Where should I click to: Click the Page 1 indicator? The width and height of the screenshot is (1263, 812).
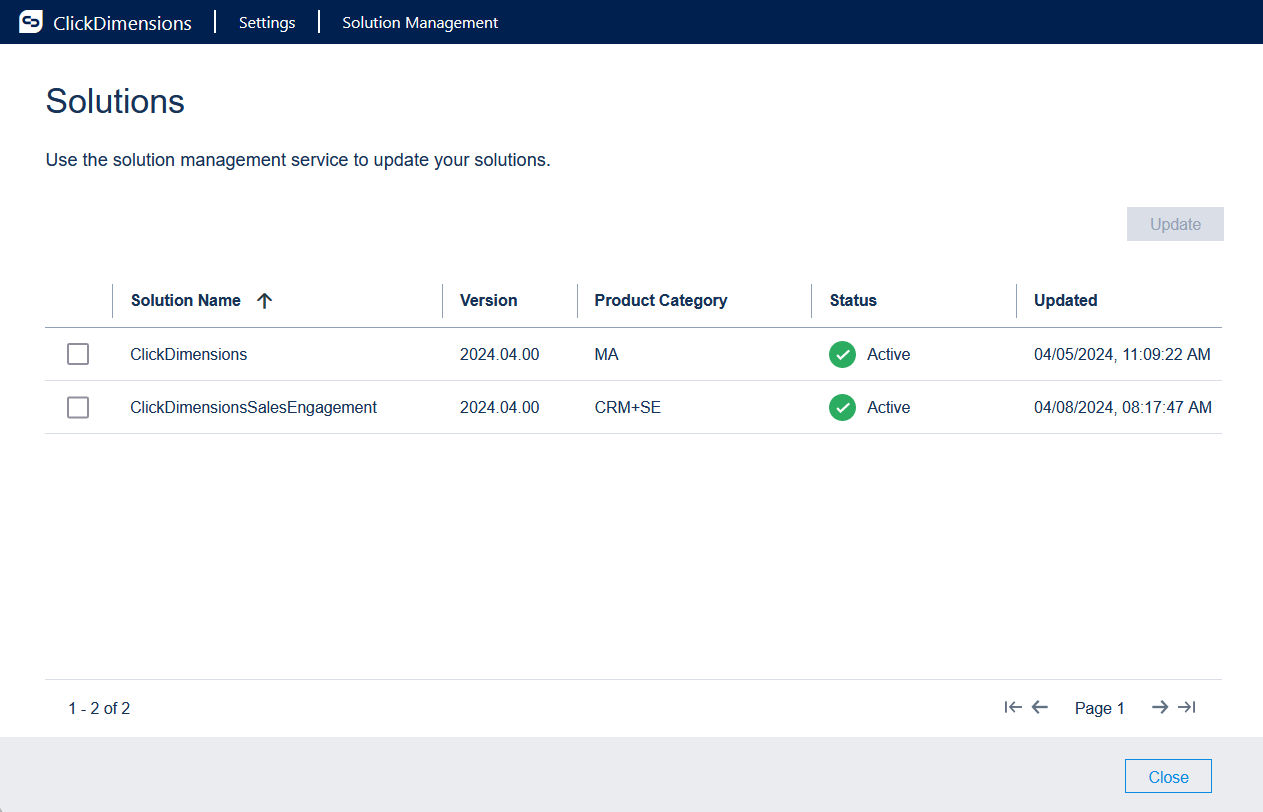(x=1100, y=708)
